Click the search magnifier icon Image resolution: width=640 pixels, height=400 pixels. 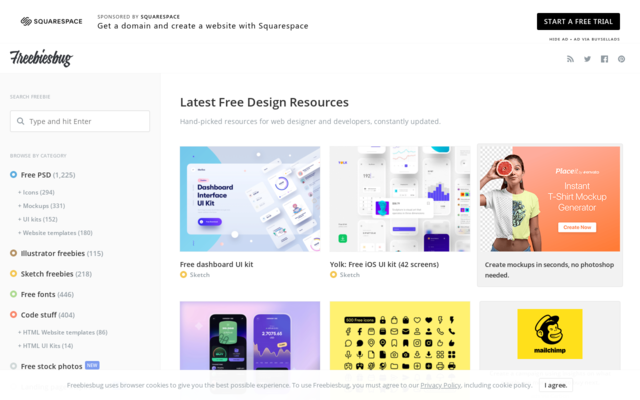point(20,121)
